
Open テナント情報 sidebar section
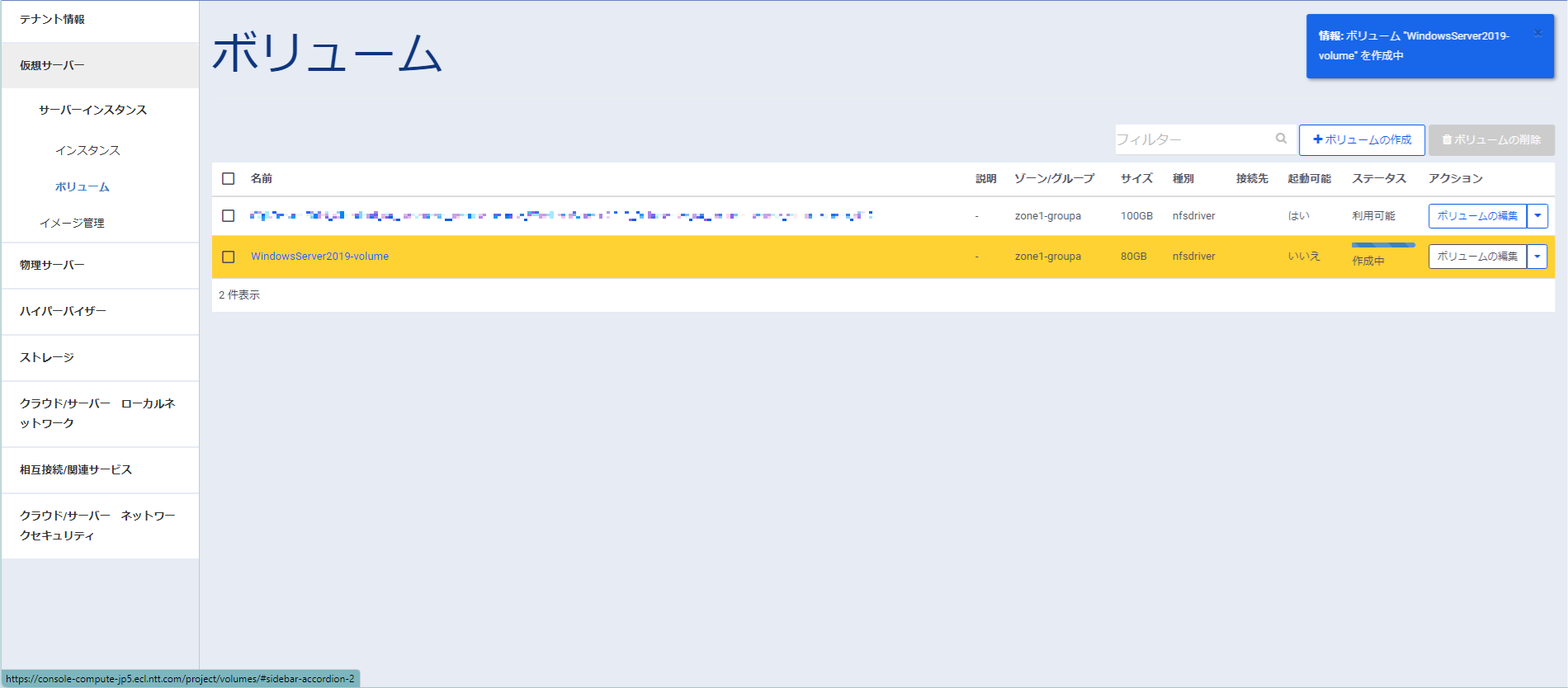[100, 20]
